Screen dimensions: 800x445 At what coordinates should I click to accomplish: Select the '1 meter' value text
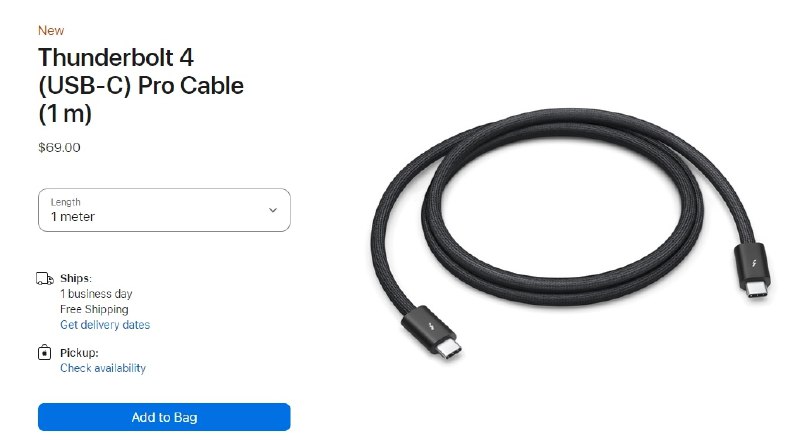[72, 217]
